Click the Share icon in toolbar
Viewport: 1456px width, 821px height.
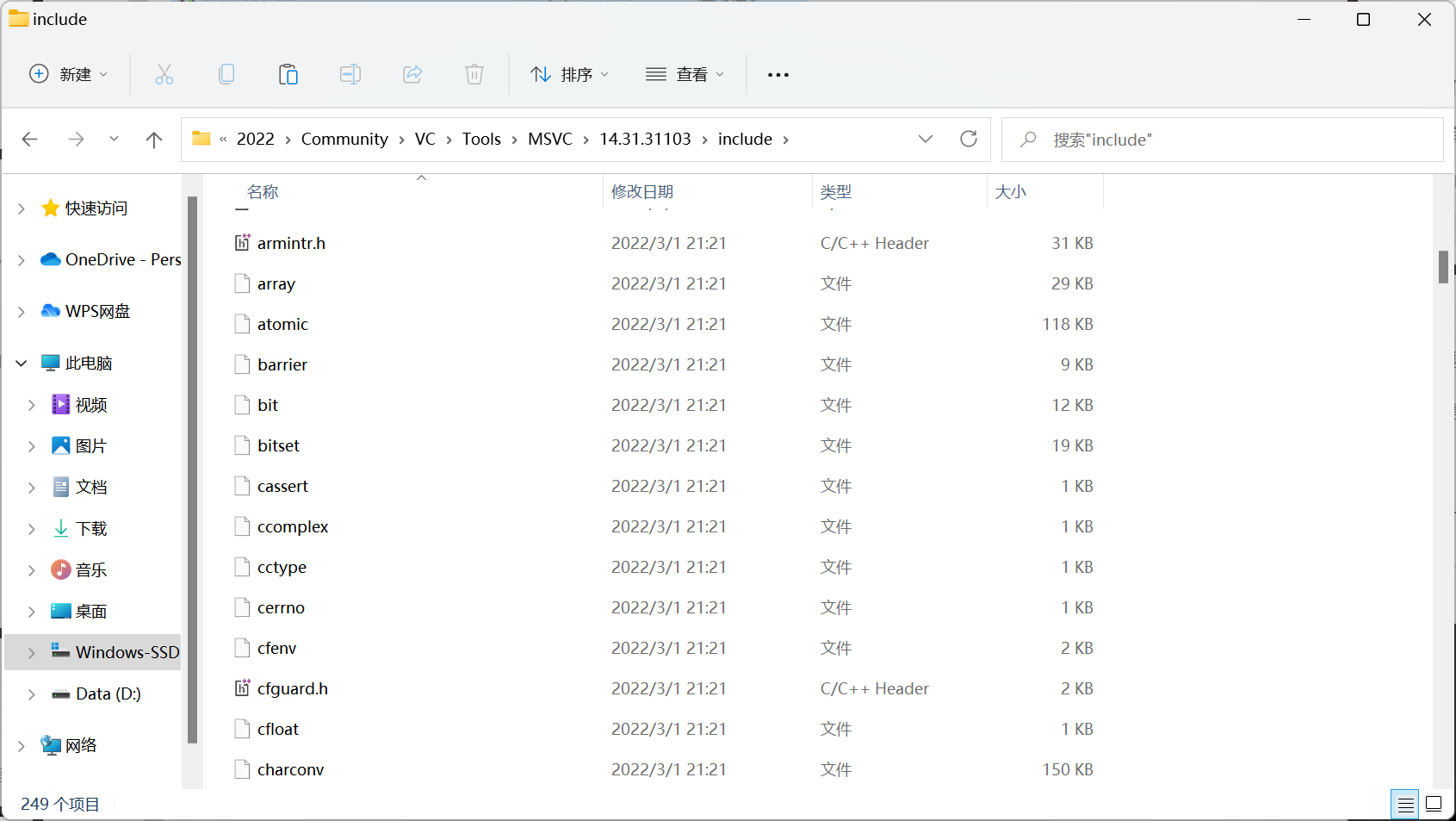pos(412,74)
